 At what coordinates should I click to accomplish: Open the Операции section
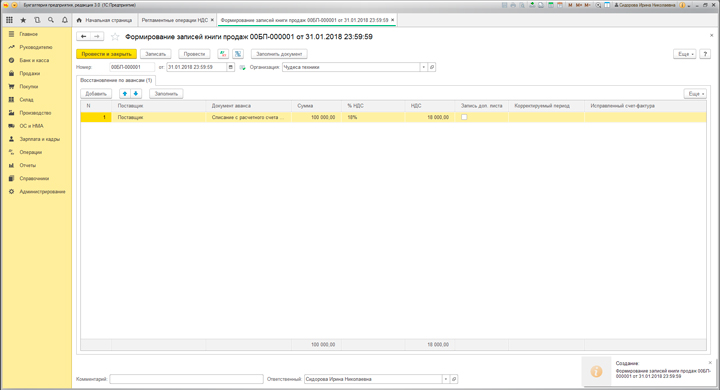click(x=30, y=152)
